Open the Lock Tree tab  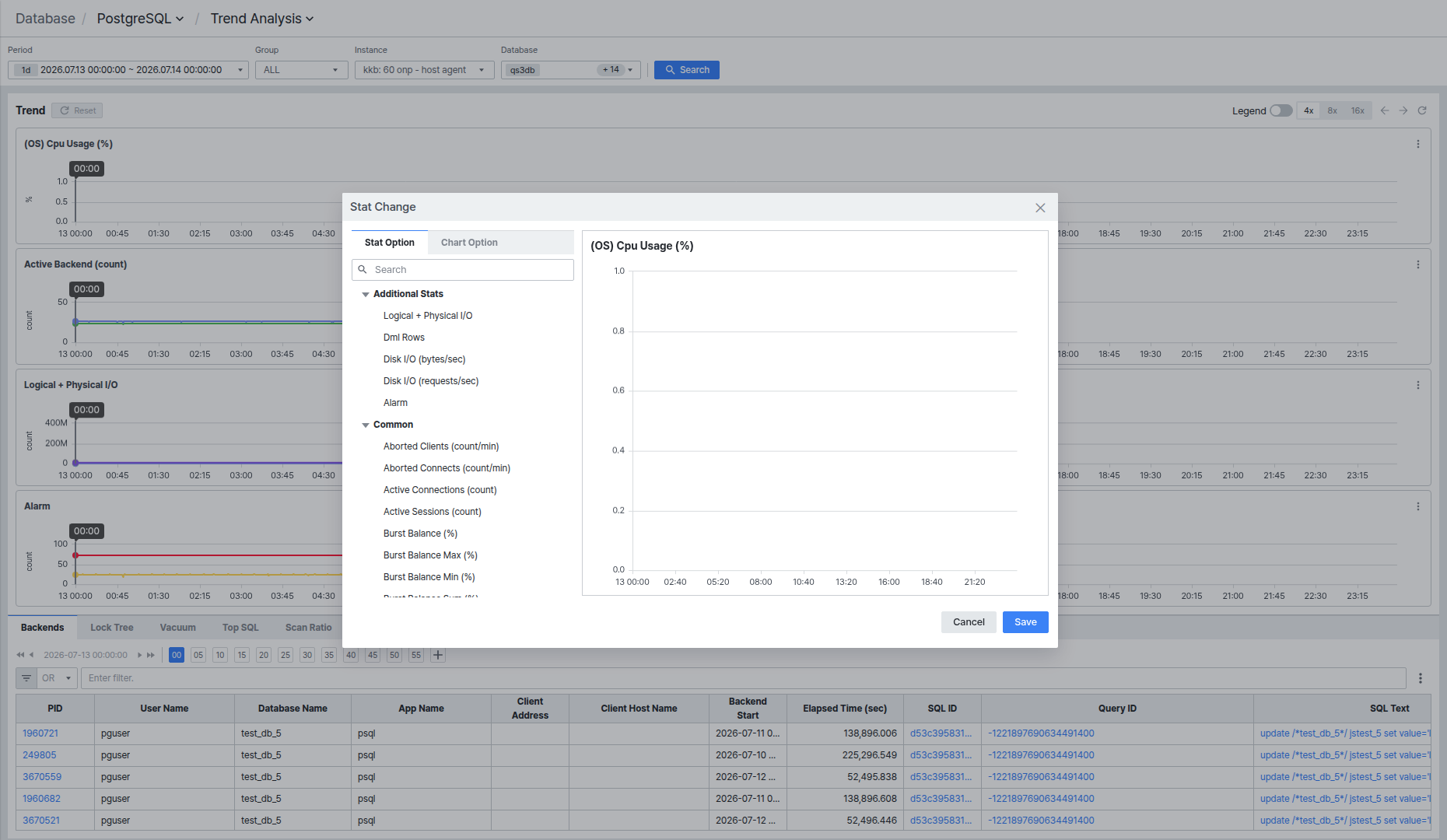pyautogui.click(x=112, y=628)
